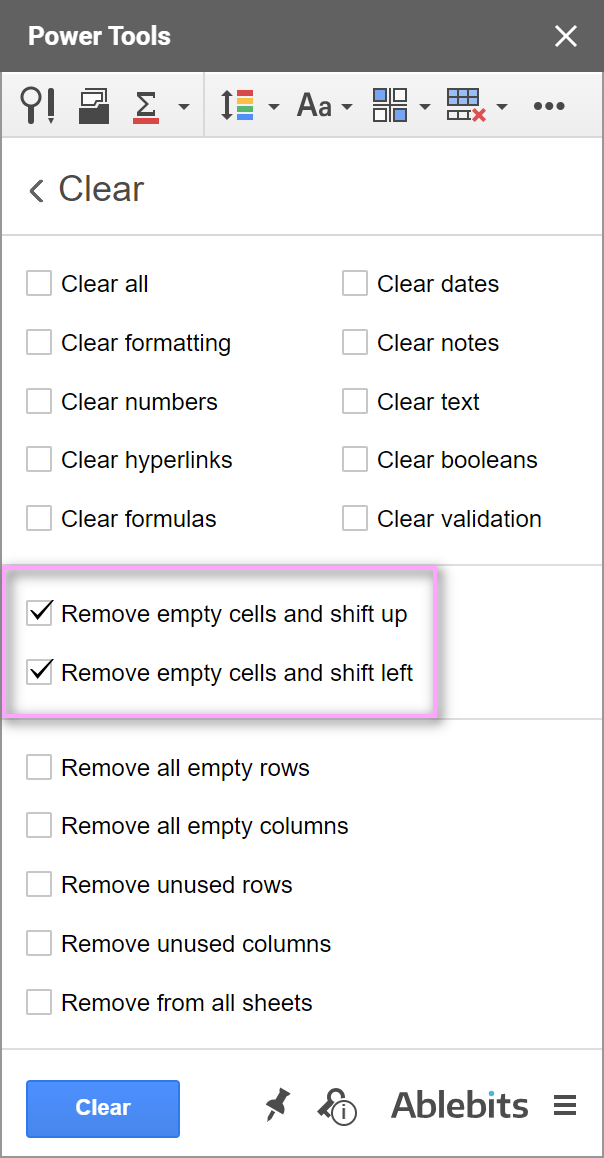The width and height of the screenshot is (604, 1158).
Task: Open the Smart Toolbar pin-and-exclamation icon
Action: coord(37,106)
